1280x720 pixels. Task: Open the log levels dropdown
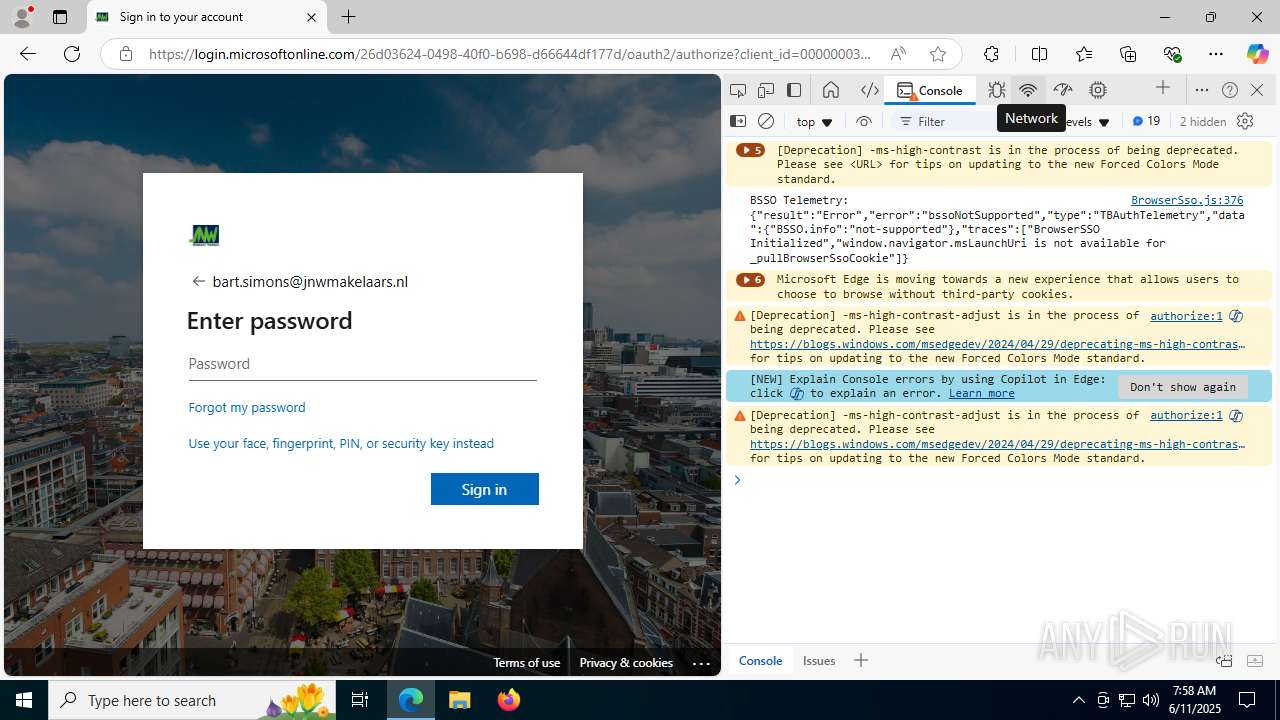(1086, 122)
